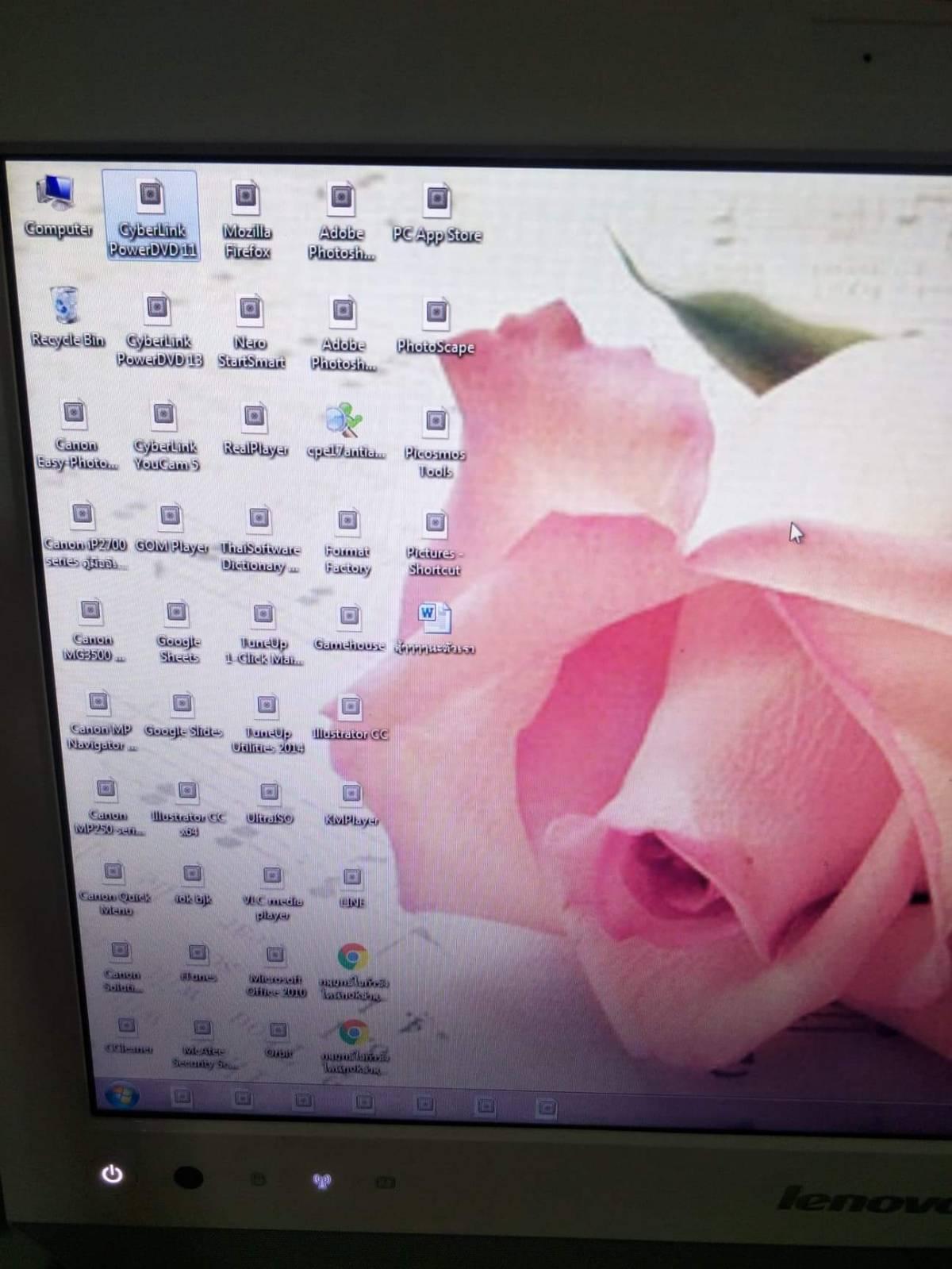The height and width of the screenshot is (1269, 952).
Task: Open the Windows Start menu orb
Action: tap(121, 1095)
